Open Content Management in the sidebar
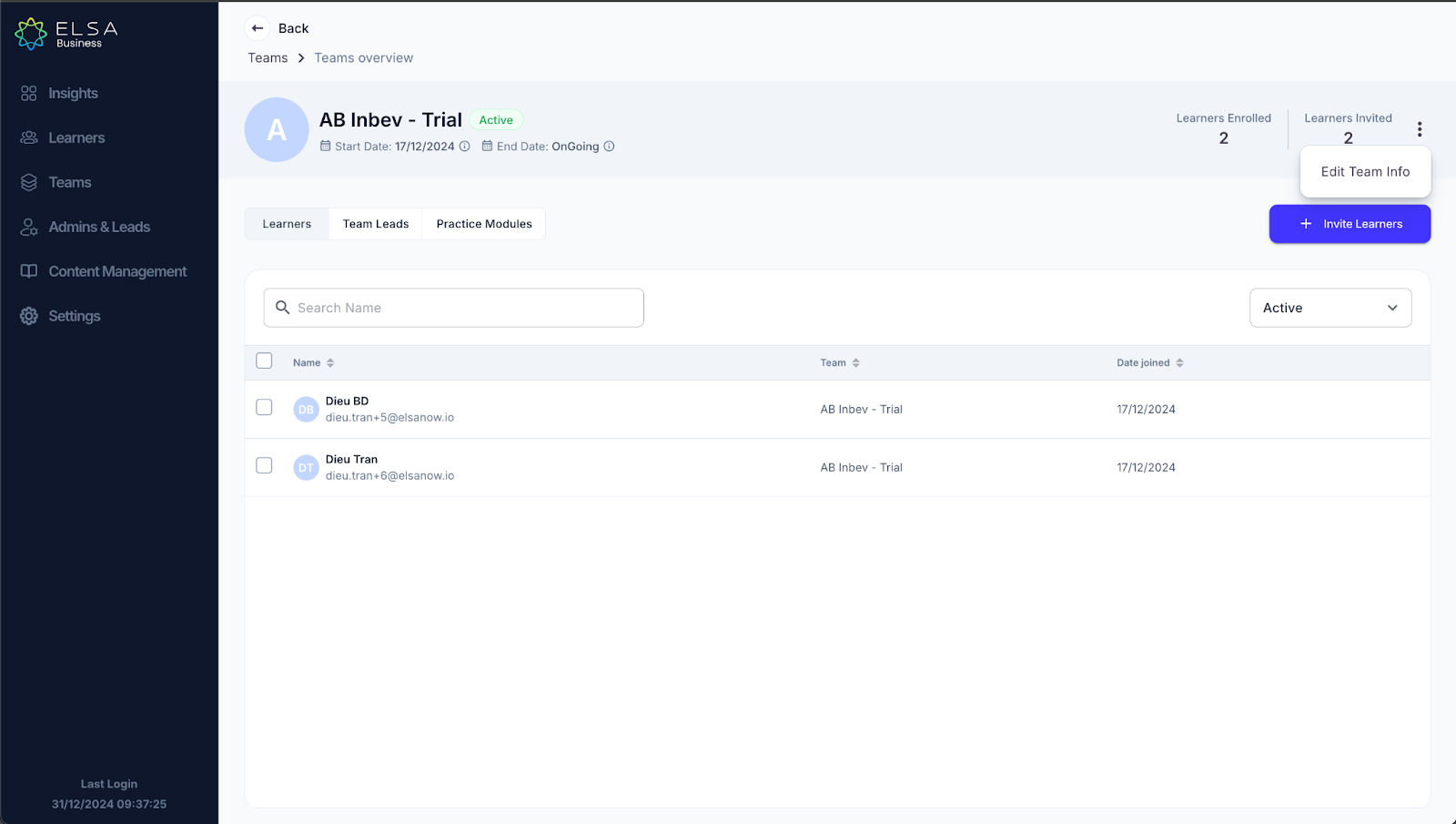The image size is (1456, 824). (x=117, y=271)
